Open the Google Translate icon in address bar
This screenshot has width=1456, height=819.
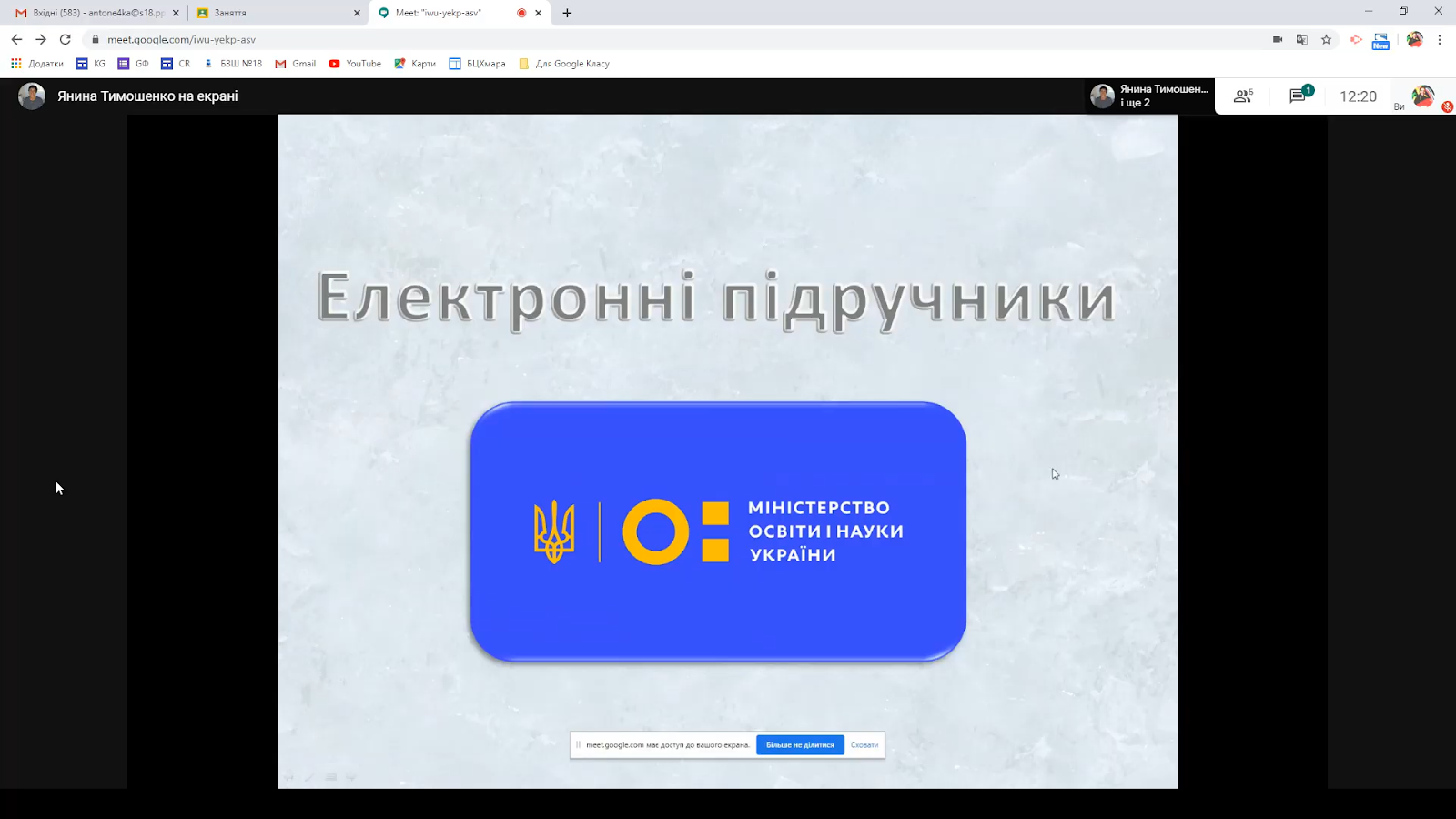tap(1302, 39)
